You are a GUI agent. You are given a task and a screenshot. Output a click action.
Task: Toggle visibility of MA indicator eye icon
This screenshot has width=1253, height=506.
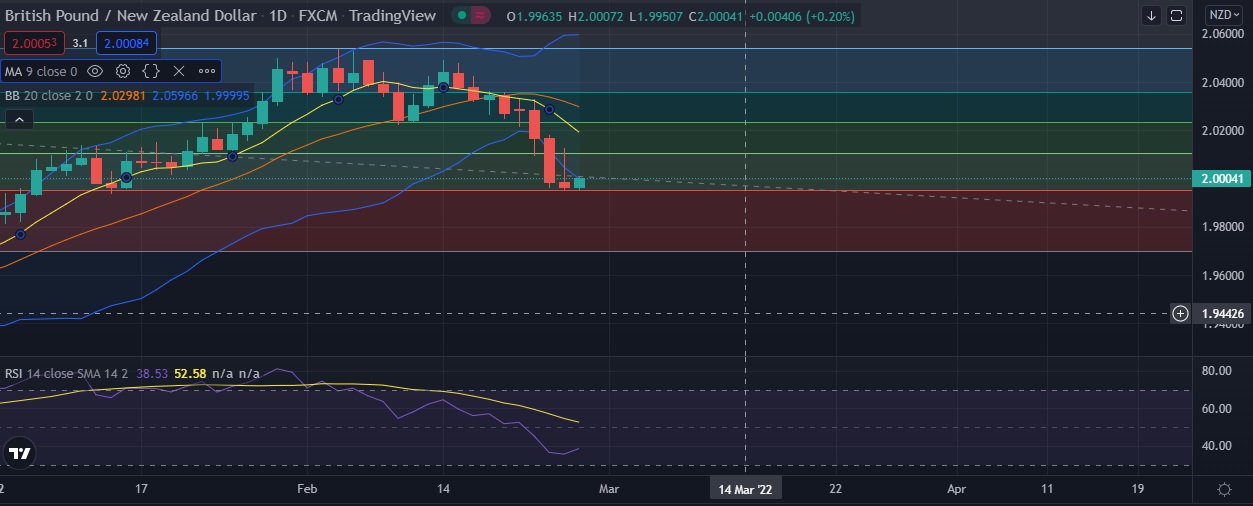(x=95, y=71)
